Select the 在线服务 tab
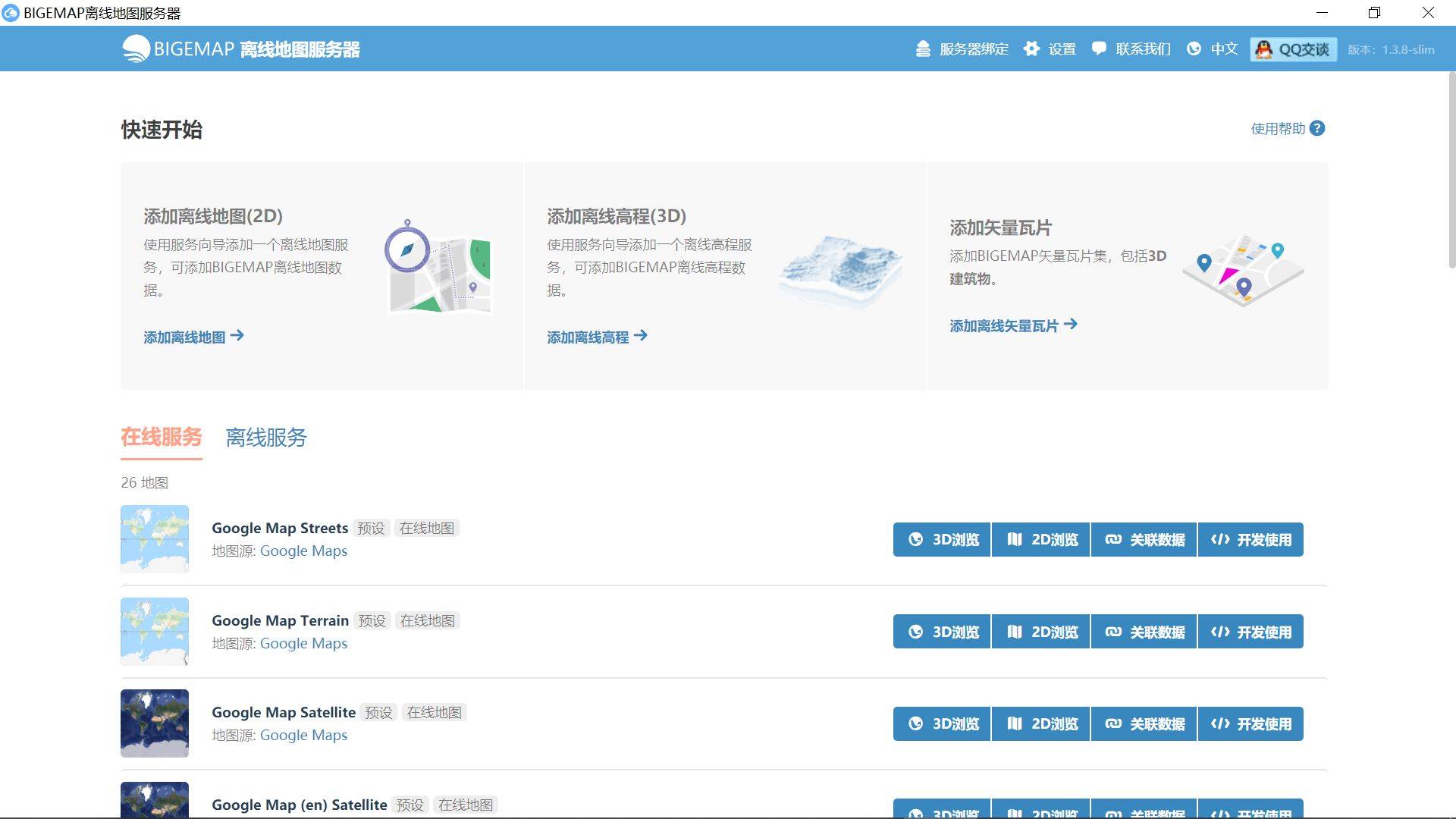Viewport: 1456px width, 819px height. 162,438
